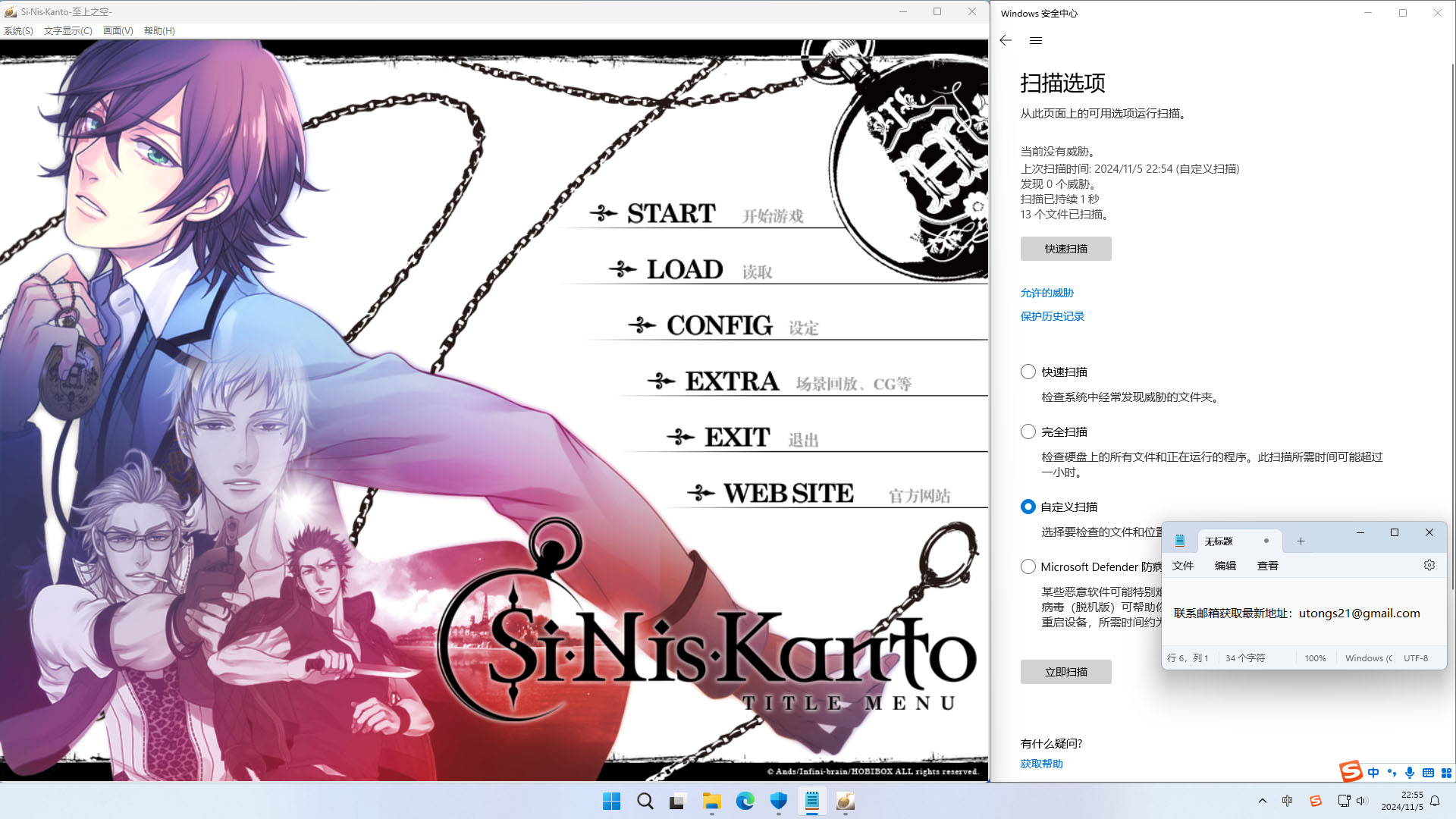Select Microsoft Defender 防病毒 scan option
This screenshot has height=819, width=1456.
[1028, 566]
